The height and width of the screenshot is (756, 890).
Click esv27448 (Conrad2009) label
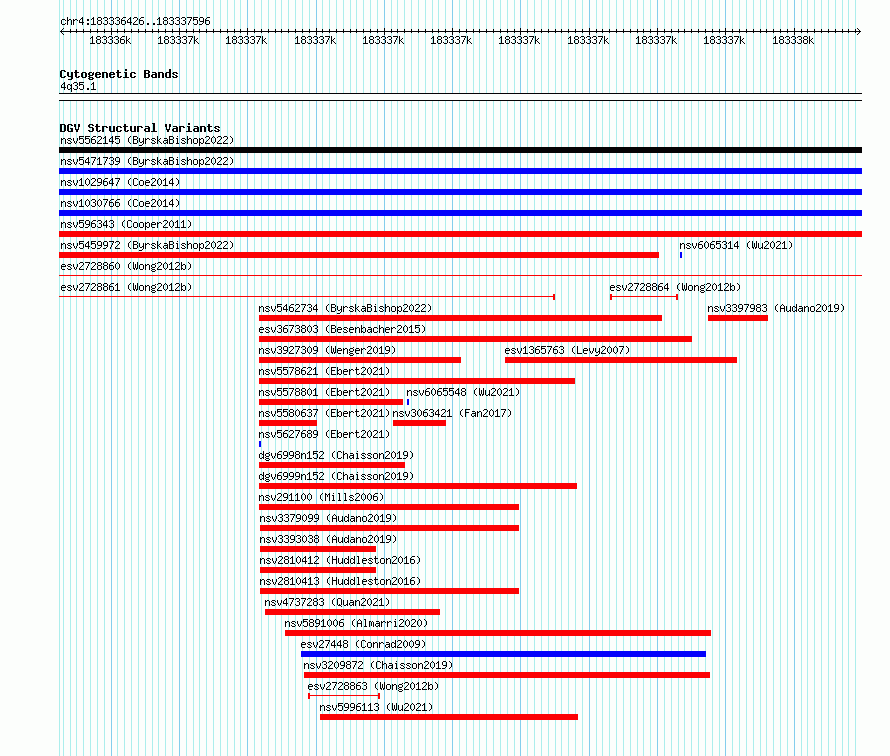click(x=363, y=644)
